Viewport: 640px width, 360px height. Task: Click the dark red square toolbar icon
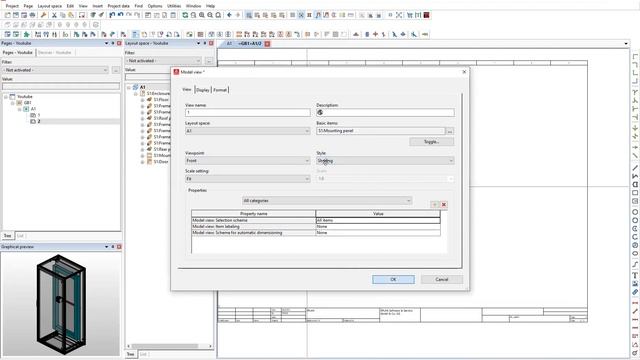point(426,15)
